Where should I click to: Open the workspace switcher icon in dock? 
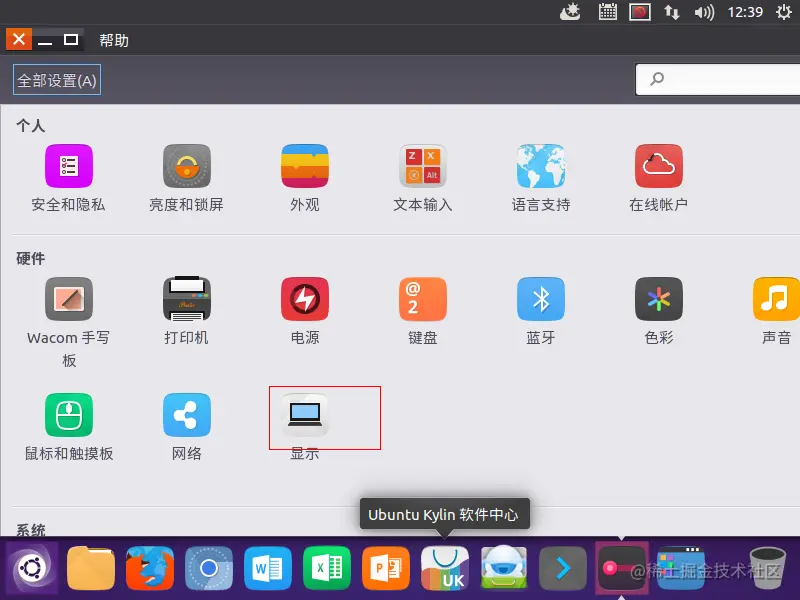(681, 568)
